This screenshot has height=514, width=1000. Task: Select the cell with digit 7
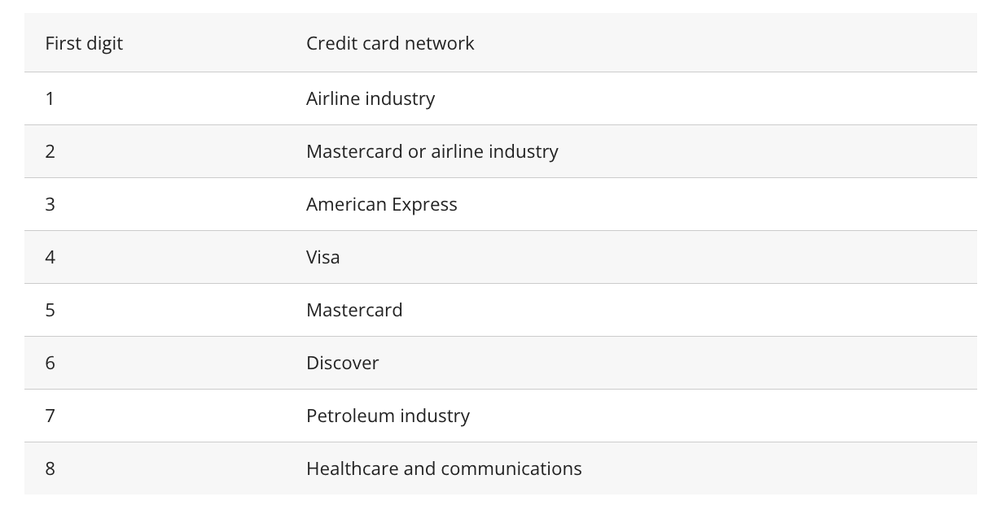click(50, 416)
